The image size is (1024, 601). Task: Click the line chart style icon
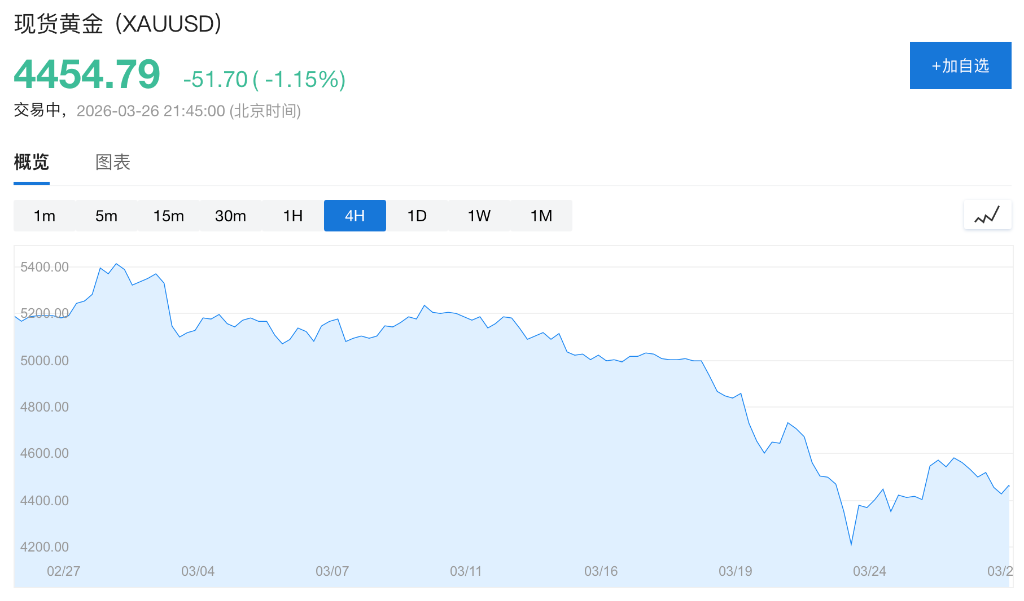pos(987,214)
